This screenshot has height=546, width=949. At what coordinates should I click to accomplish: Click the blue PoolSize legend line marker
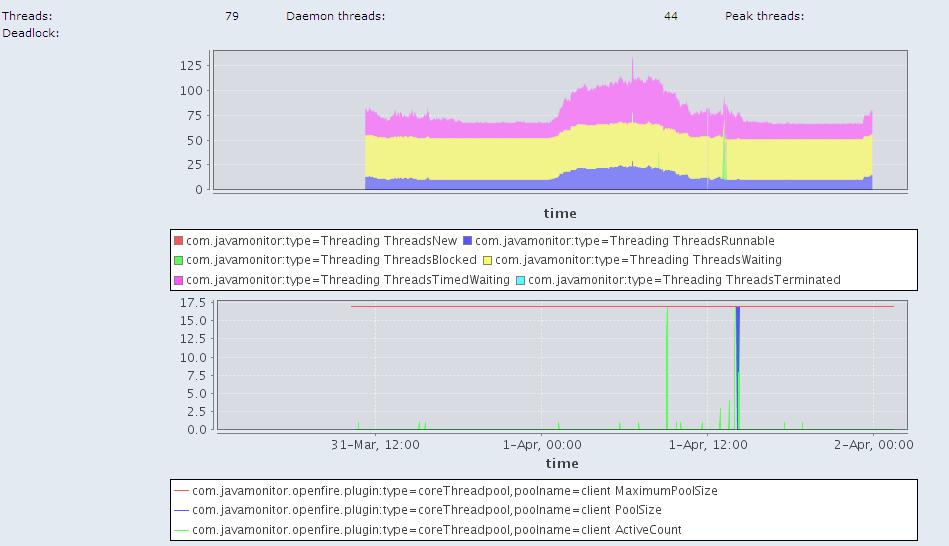pos(181,510)
